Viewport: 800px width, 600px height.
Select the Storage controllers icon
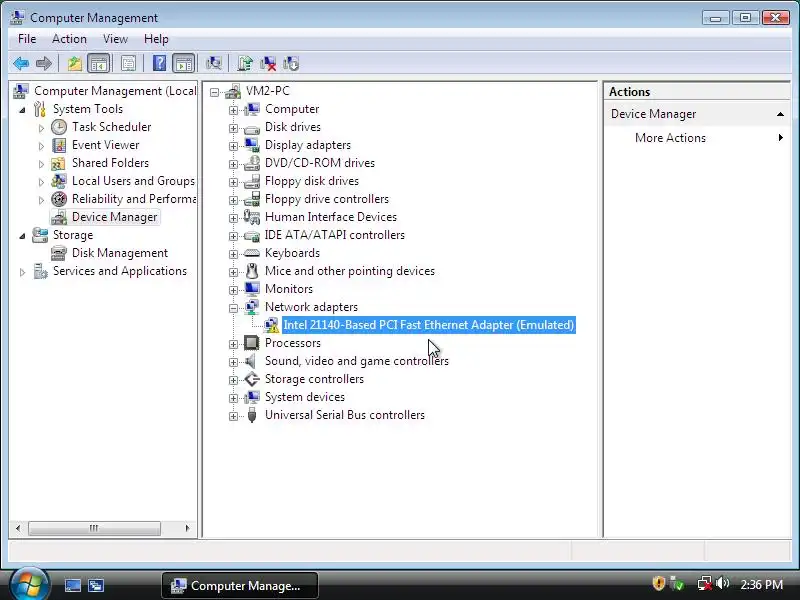pos(252,379)
